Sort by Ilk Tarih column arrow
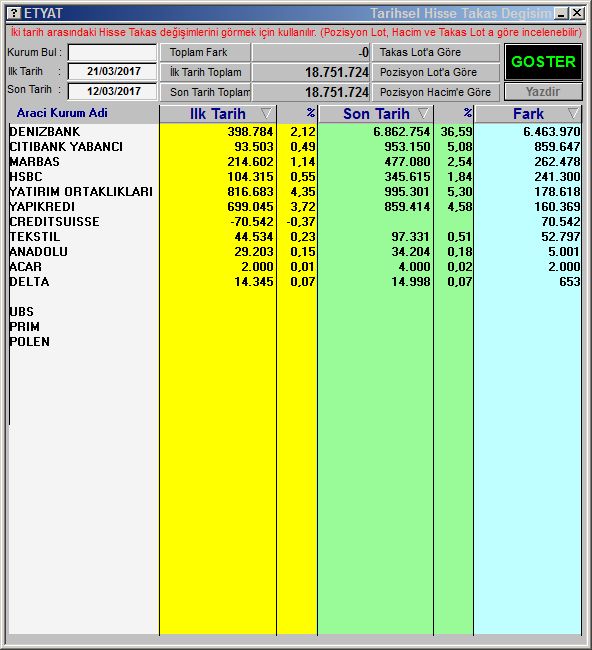 coord(266,113)
